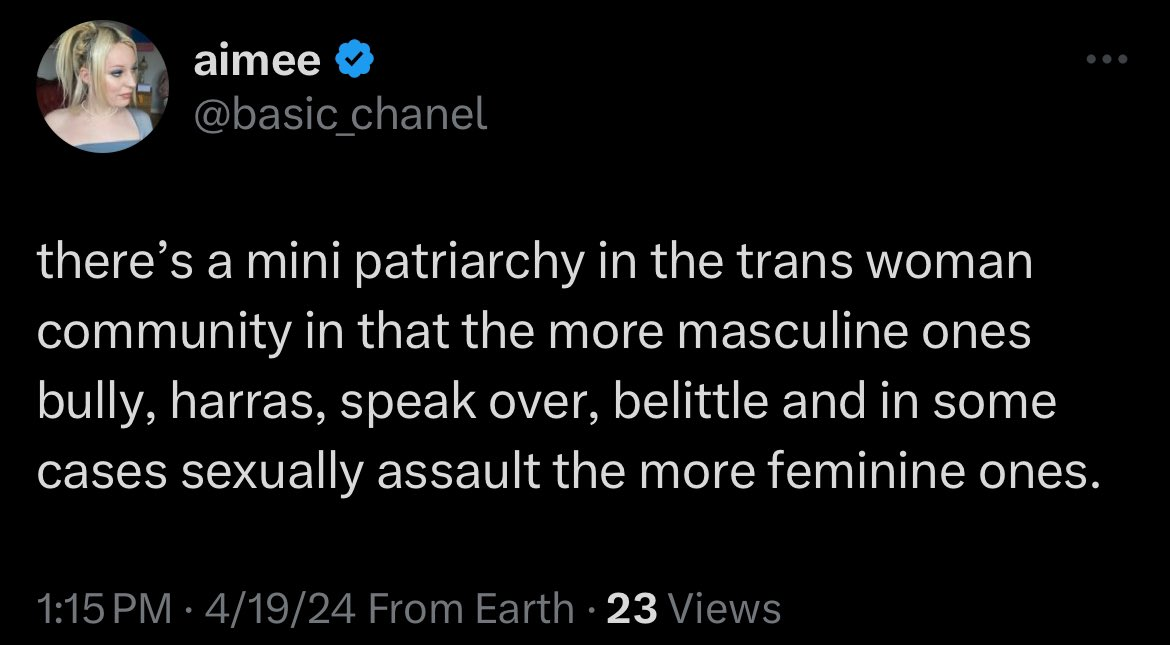Viewport: 1170px width, 645px height.
Task: Click the display name "aimee"
Action: (x=259, y=63)
